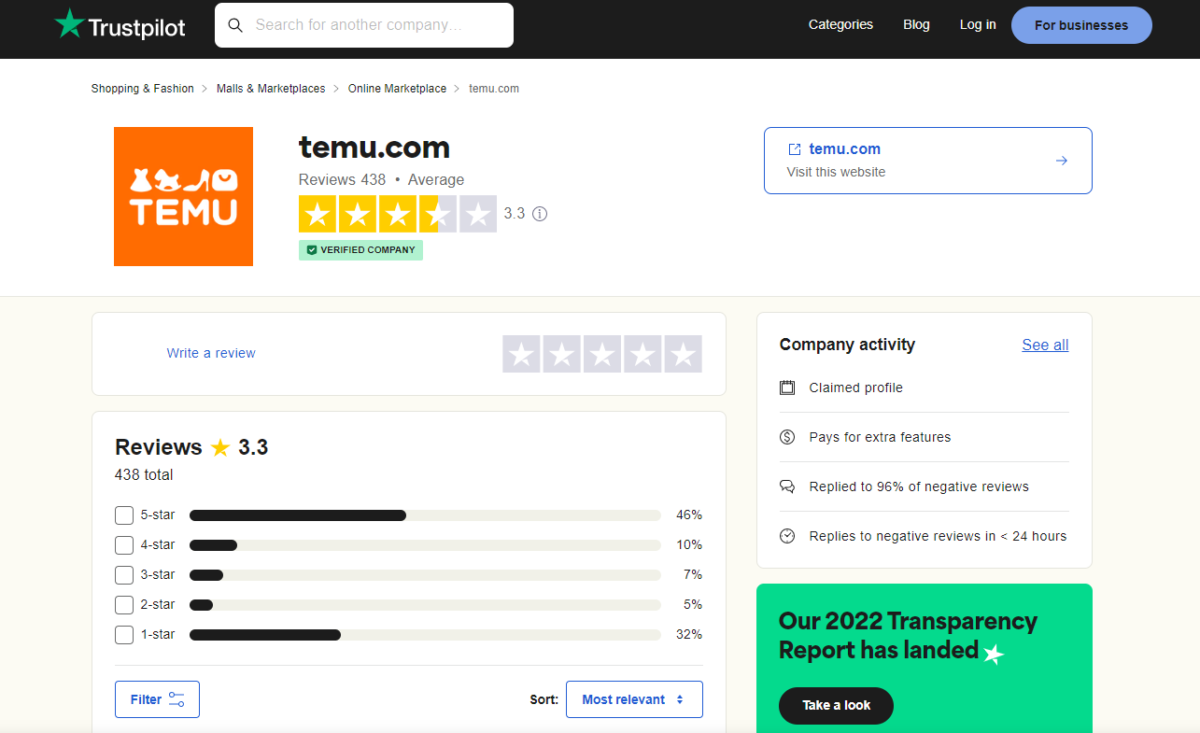
Task: Open the Most relevant sort dropdown
Action: pos(634,699)
